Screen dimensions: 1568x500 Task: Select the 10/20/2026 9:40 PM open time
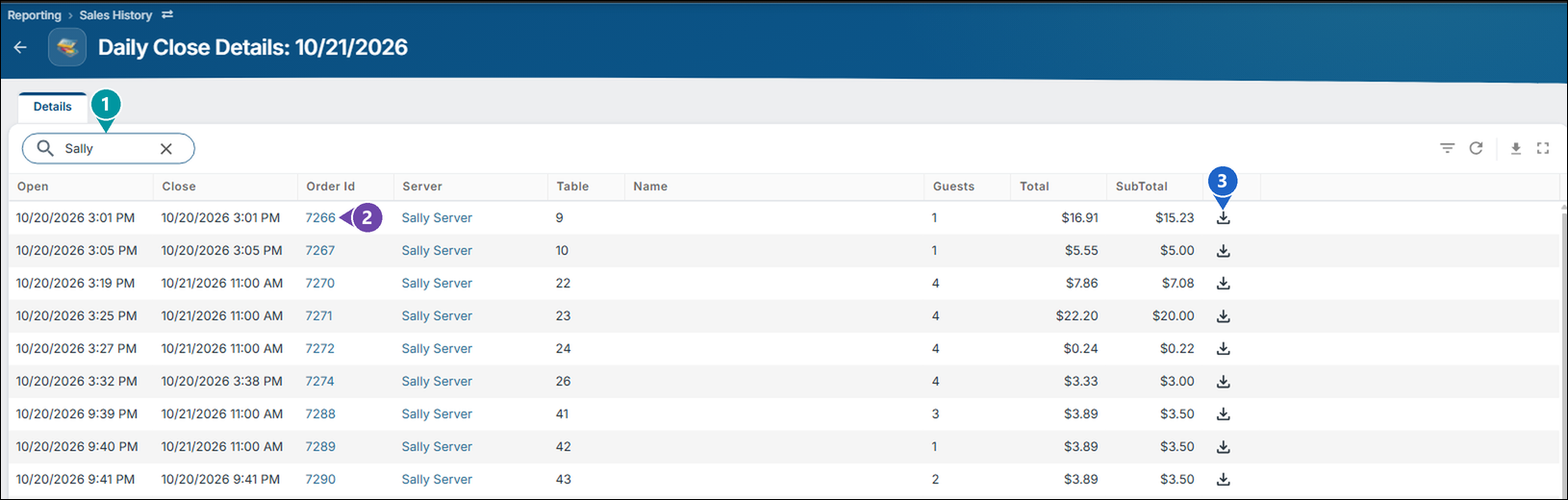77,447
